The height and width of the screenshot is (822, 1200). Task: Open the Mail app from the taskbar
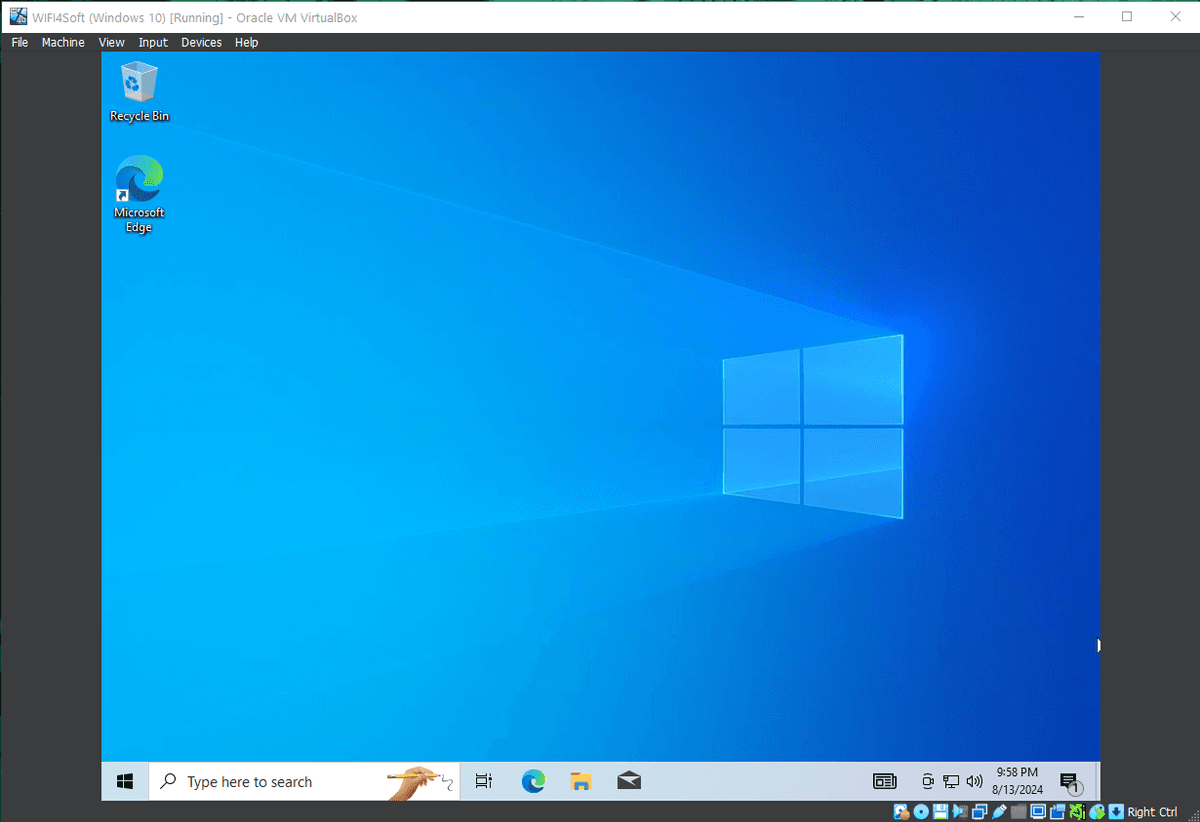(629, 781)
